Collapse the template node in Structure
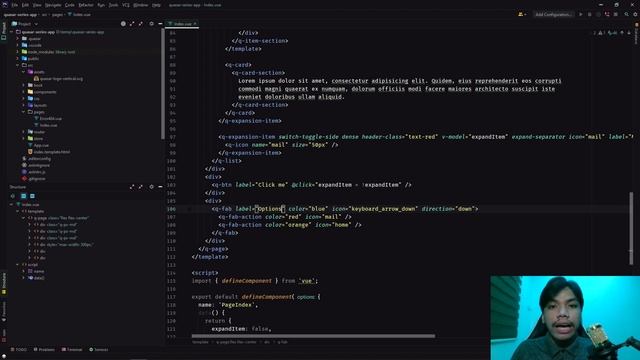640x360 pixels. pyautogui.click(x=18, y=211)
